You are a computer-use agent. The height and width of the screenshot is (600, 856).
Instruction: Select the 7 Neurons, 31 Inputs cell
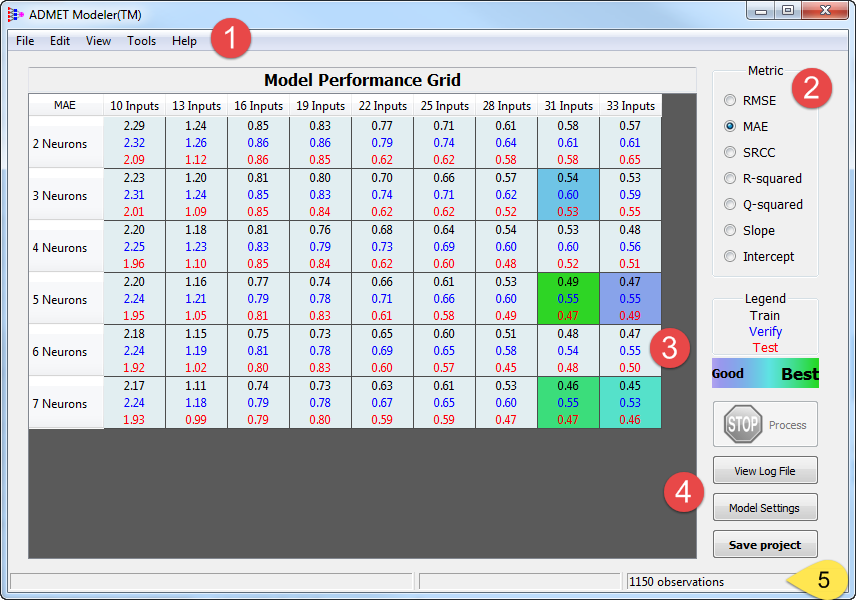click(x=568, y=402)
